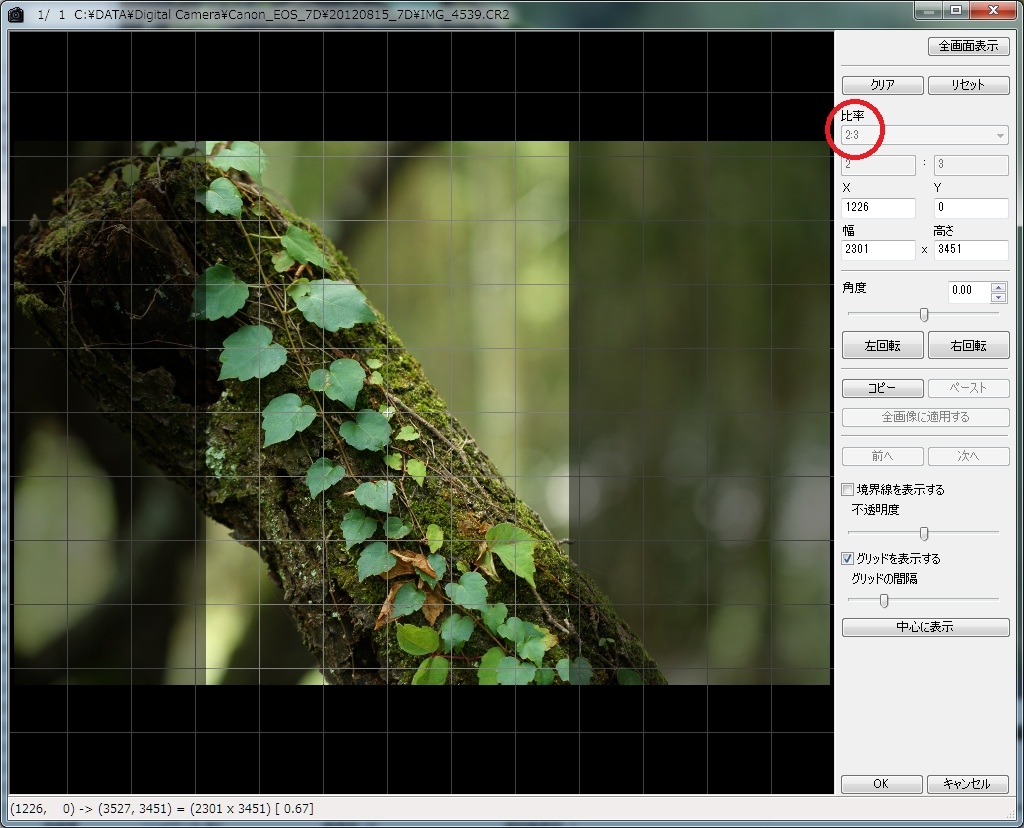Click the コピー button

(x=882, y=388)
